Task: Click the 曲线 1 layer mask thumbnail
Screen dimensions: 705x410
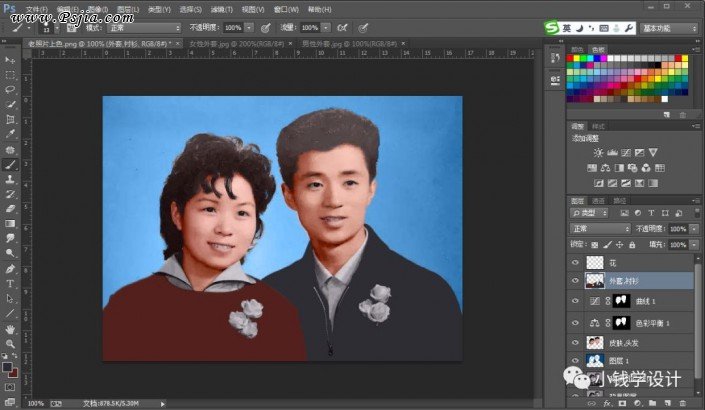Action: point(622,301)
